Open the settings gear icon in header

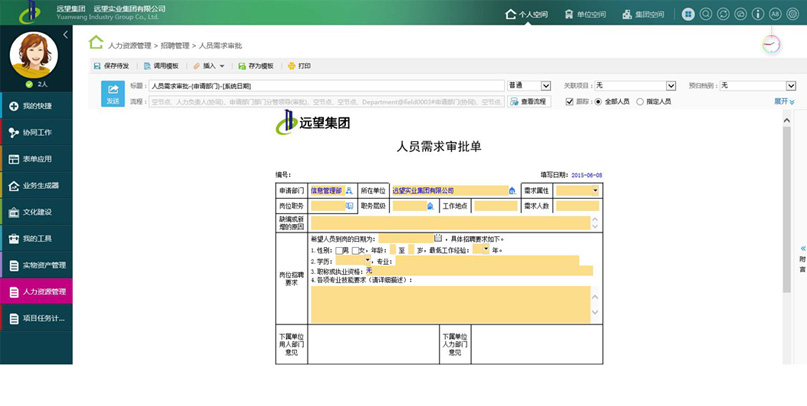[793, 14]
